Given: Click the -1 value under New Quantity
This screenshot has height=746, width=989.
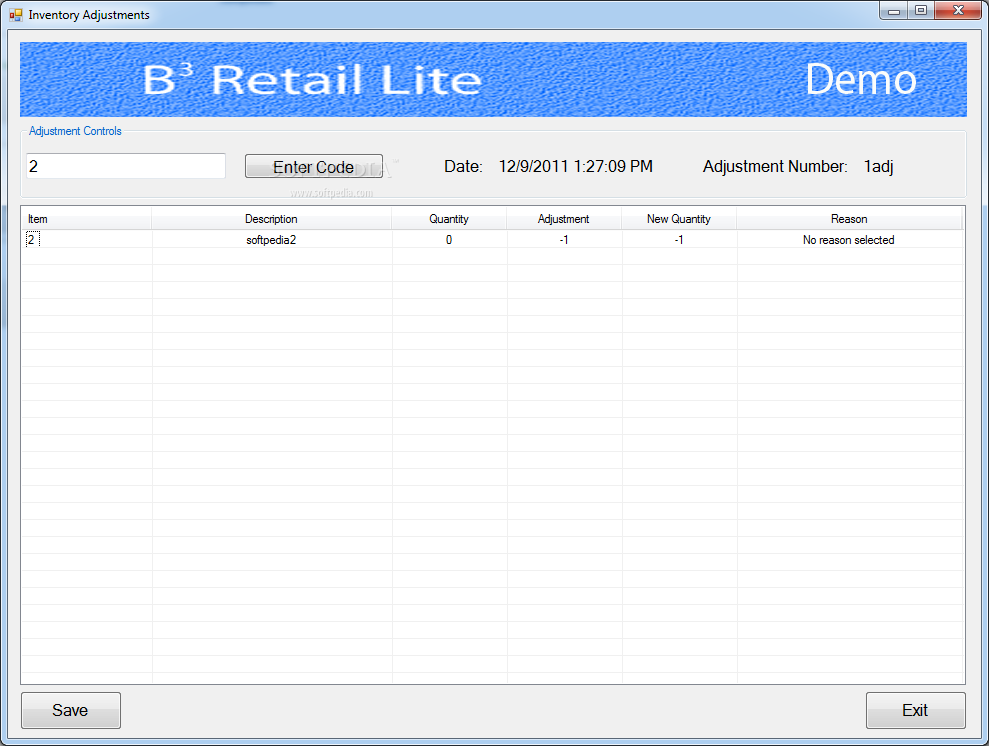Looking at the screenshot, I should pos(679,240).
